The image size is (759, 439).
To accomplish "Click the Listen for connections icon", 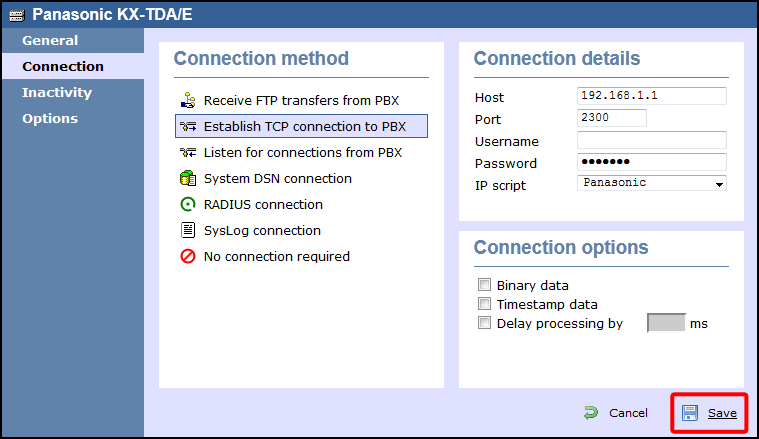I will pyautogui.click(x=187, y=153).
